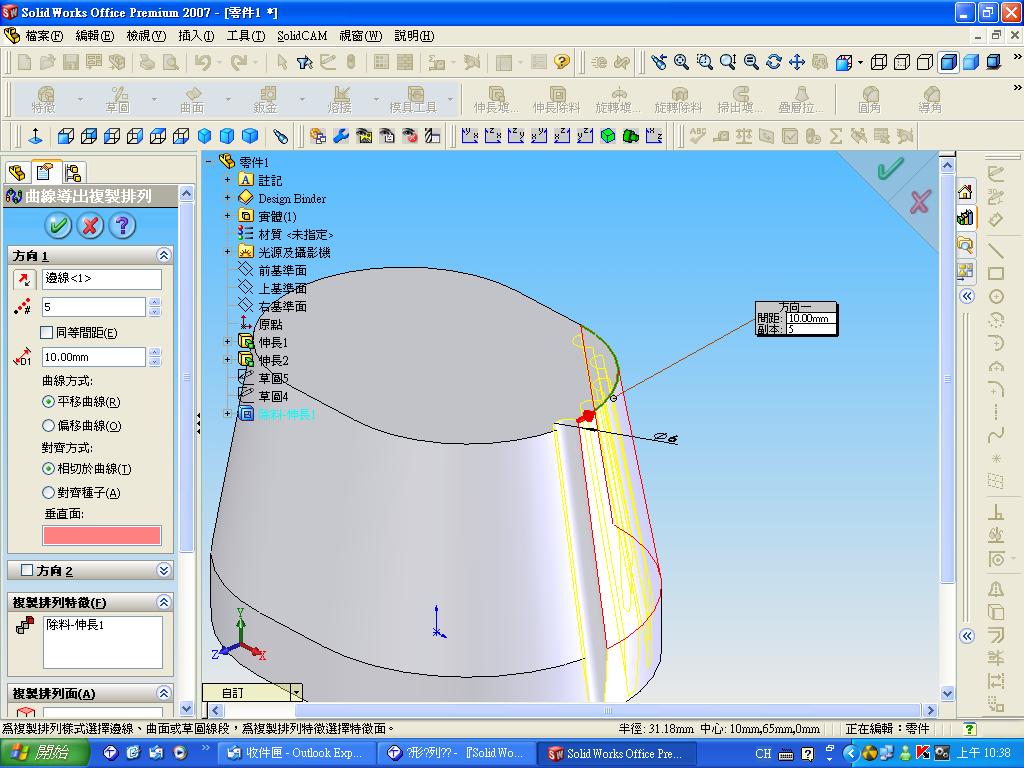Select 相切於曲線 alignment option

pos(48,469)
